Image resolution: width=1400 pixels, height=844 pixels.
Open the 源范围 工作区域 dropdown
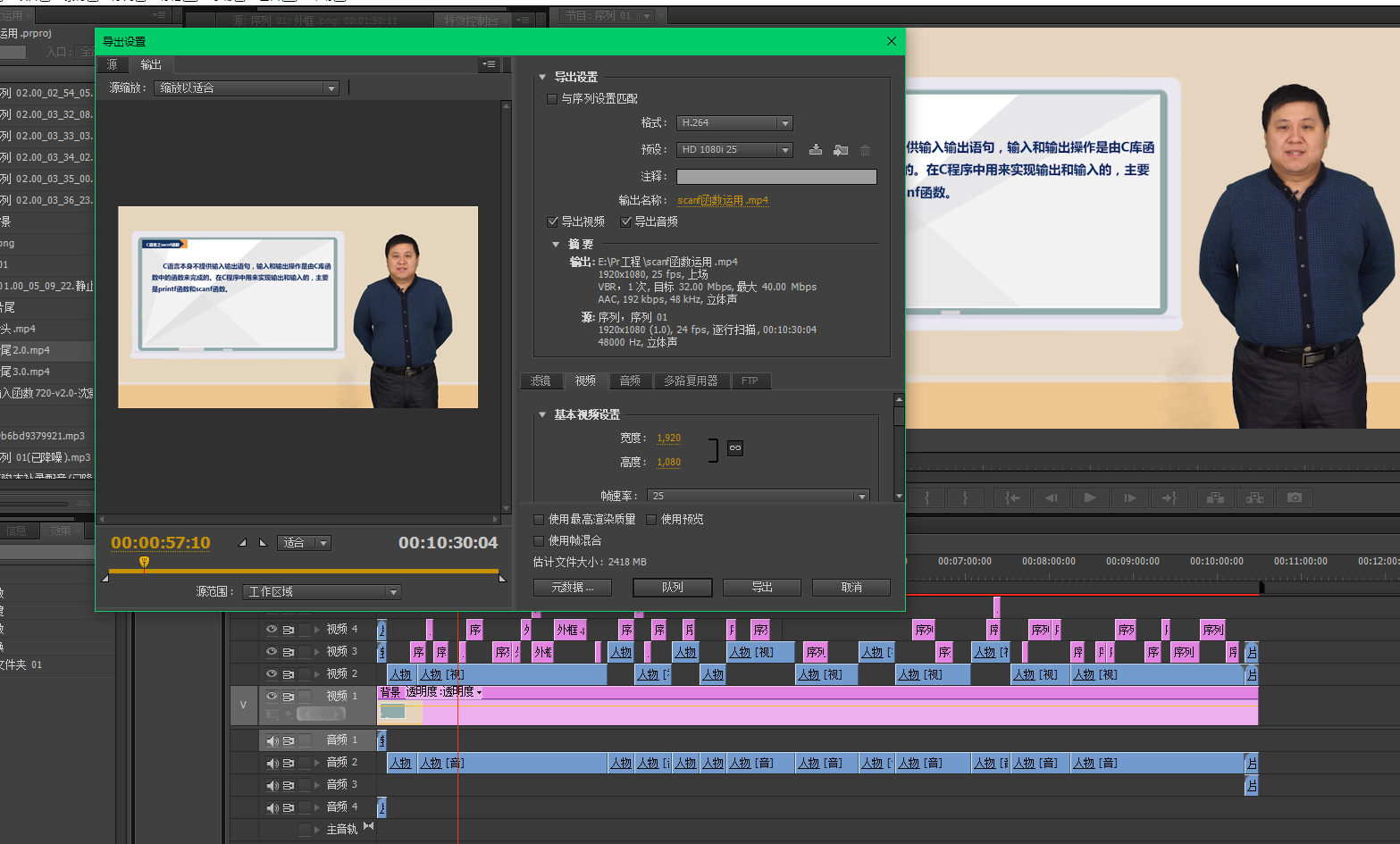tap(322, 592)
